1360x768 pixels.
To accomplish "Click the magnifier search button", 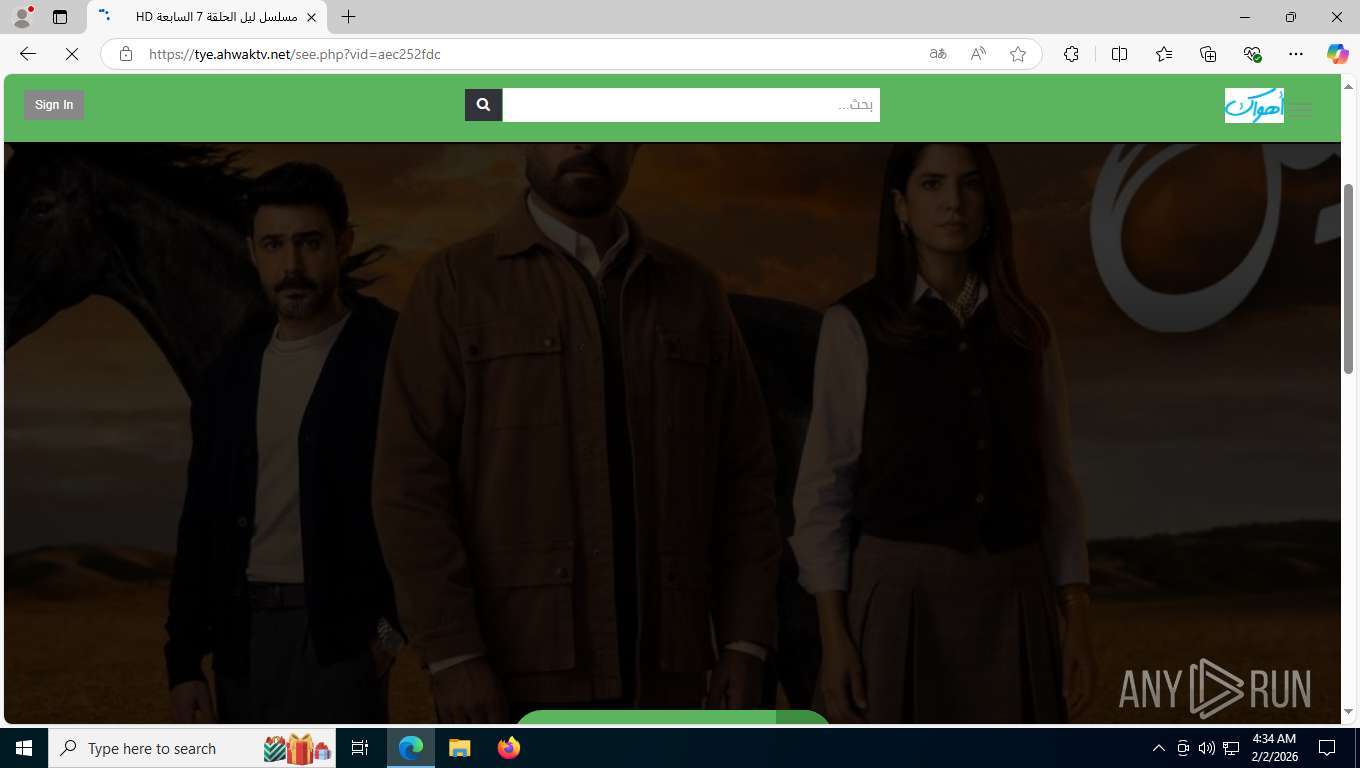I will [x=483, y=105].
